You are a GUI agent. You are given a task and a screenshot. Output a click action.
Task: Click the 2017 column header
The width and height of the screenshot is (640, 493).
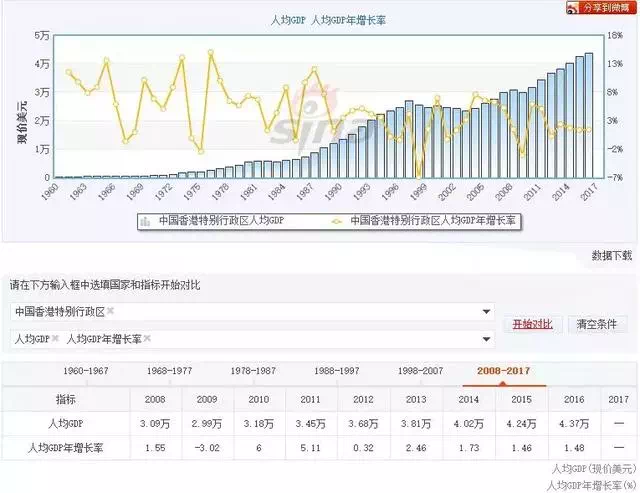click(x=619, y=399)
